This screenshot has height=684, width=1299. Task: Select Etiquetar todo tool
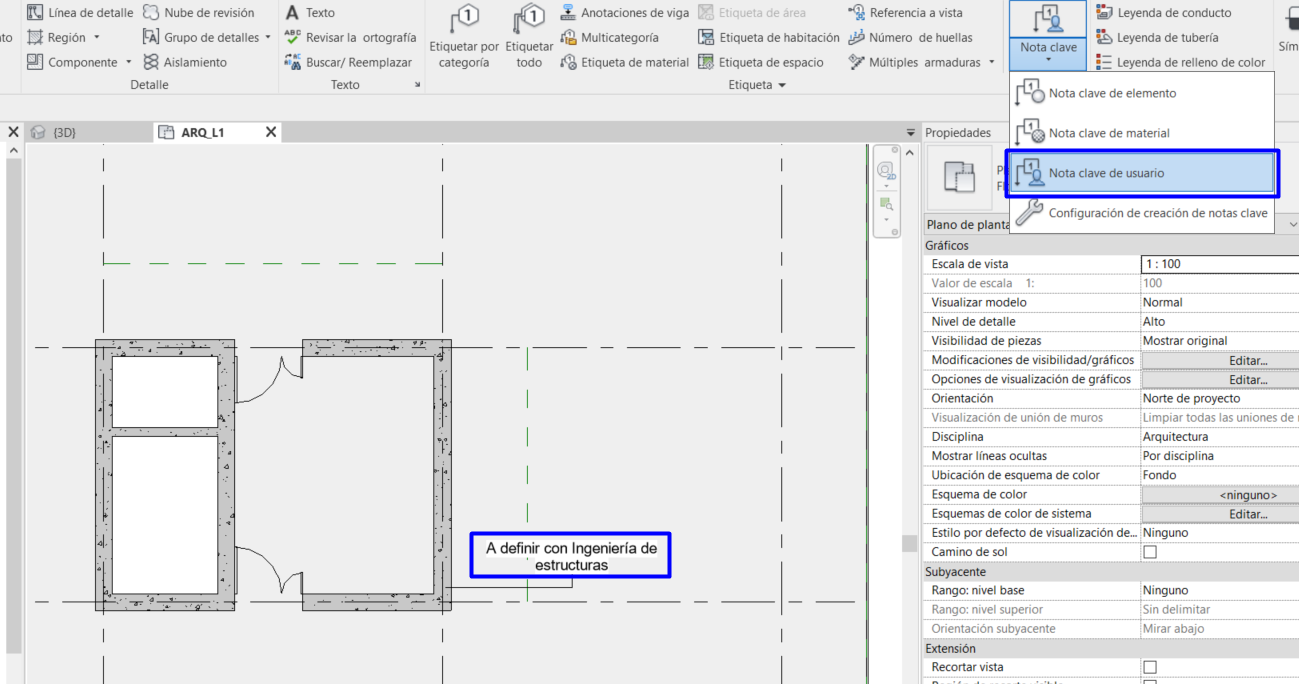click(529, 37)
